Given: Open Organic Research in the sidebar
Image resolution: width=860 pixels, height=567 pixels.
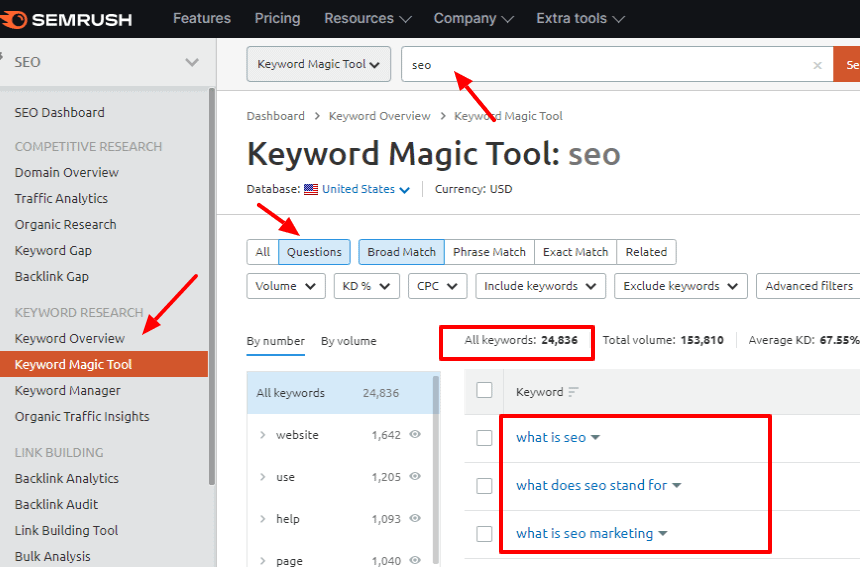Looking at the screenshot, I should tap(65, 225).
